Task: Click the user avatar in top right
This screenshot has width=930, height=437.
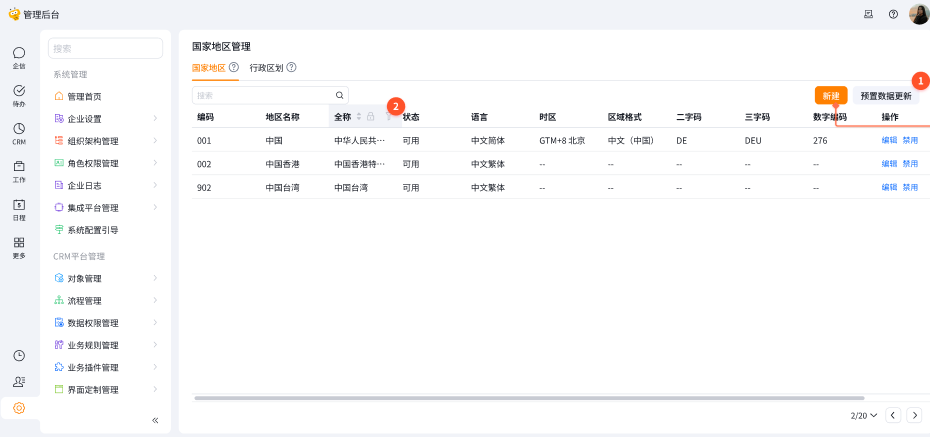Action: pyautogui.click(x=919, y=14)
